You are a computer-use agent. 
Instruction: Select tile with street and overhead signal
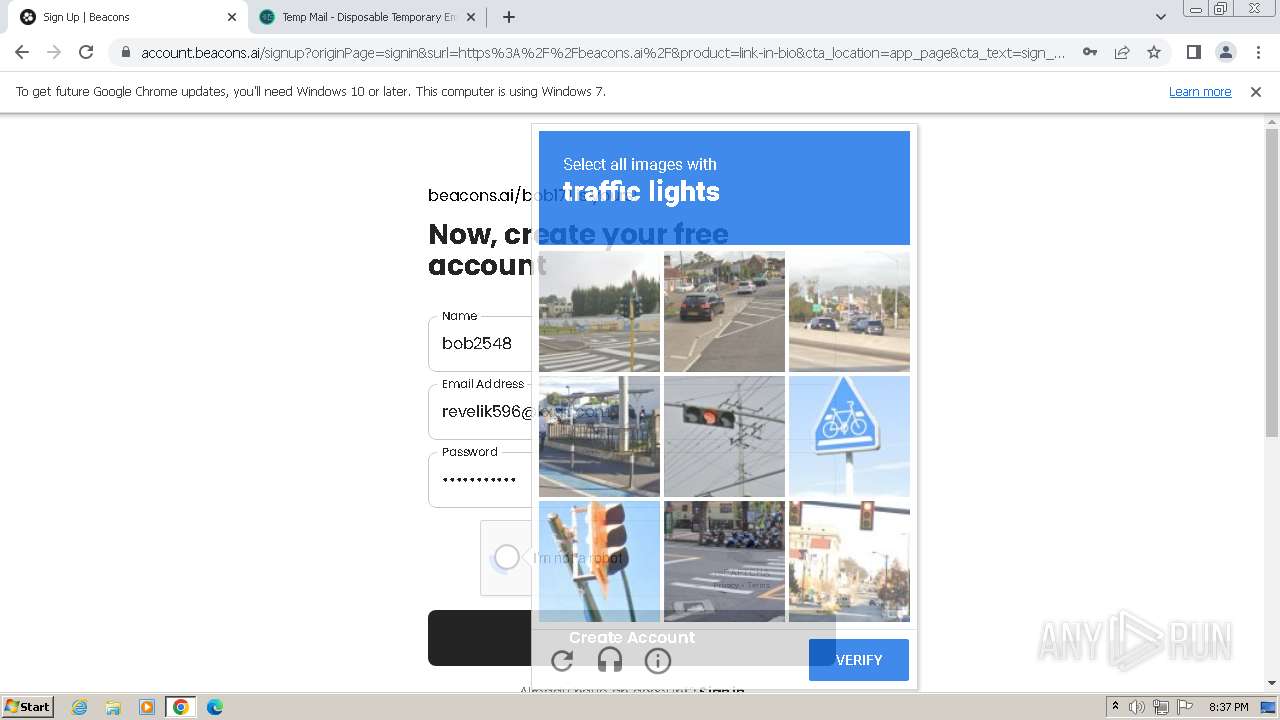[x=849, y=561]
